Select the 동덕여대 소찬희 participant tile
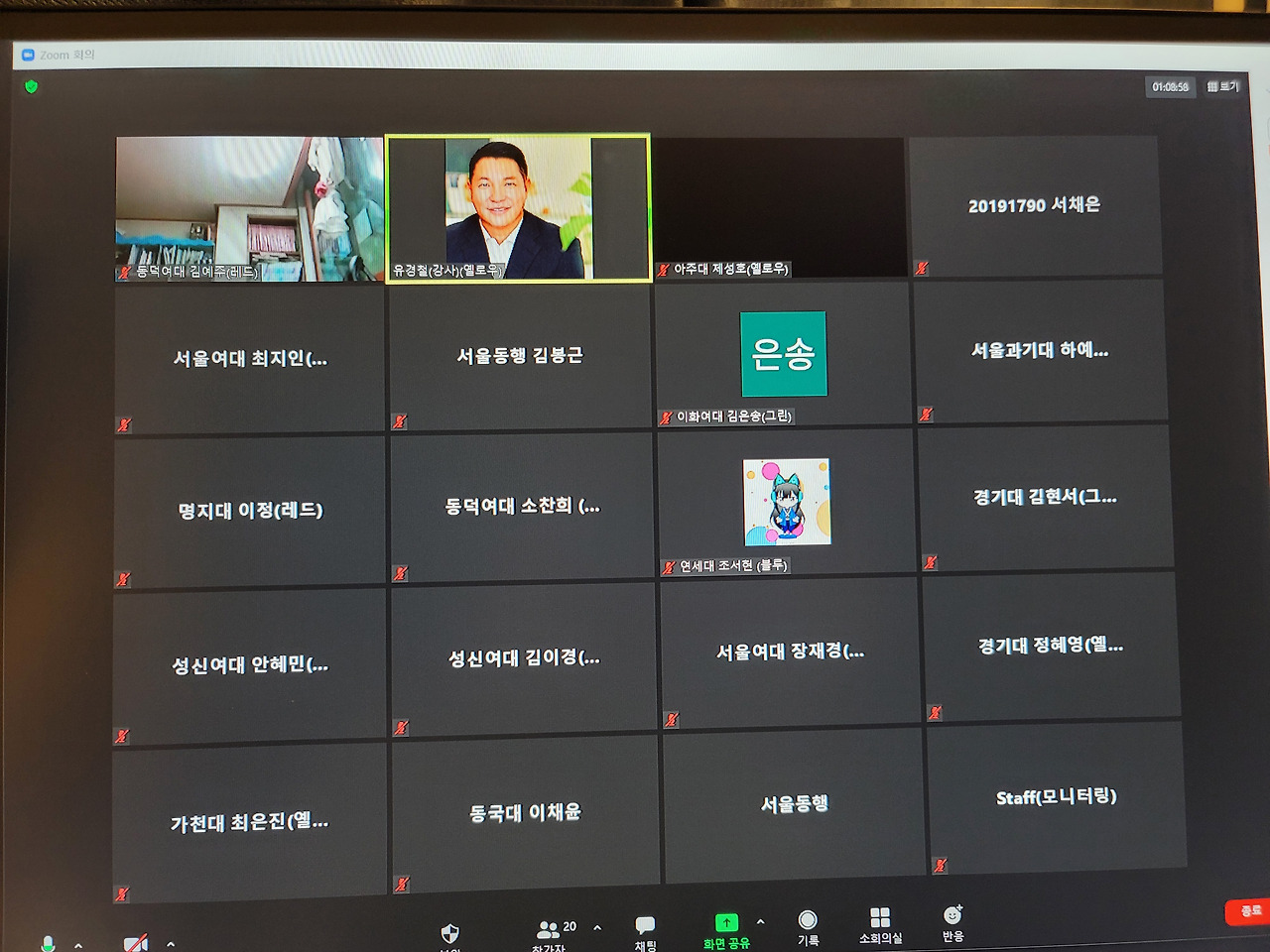The image size is (1270, 952). (522, 508)
